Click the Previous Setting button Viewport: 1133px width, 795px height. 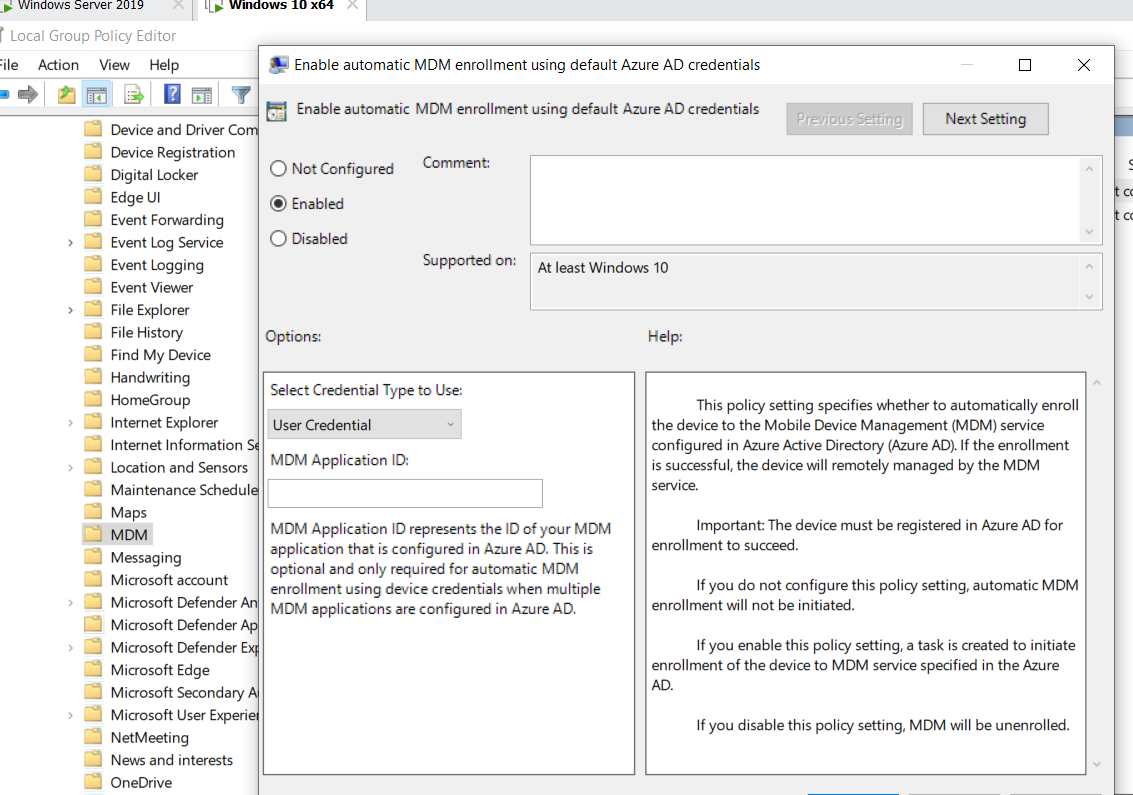849,118
